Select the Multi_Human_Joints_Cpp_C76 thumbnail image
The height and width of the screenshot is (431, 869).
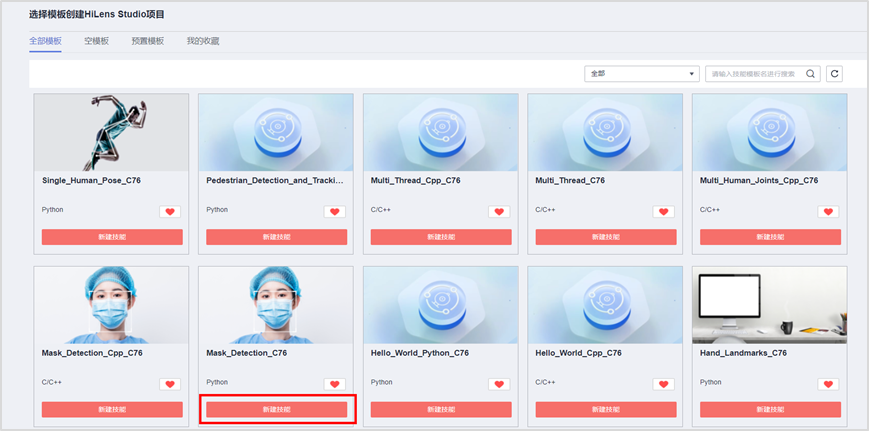click(x=770, y=132)
